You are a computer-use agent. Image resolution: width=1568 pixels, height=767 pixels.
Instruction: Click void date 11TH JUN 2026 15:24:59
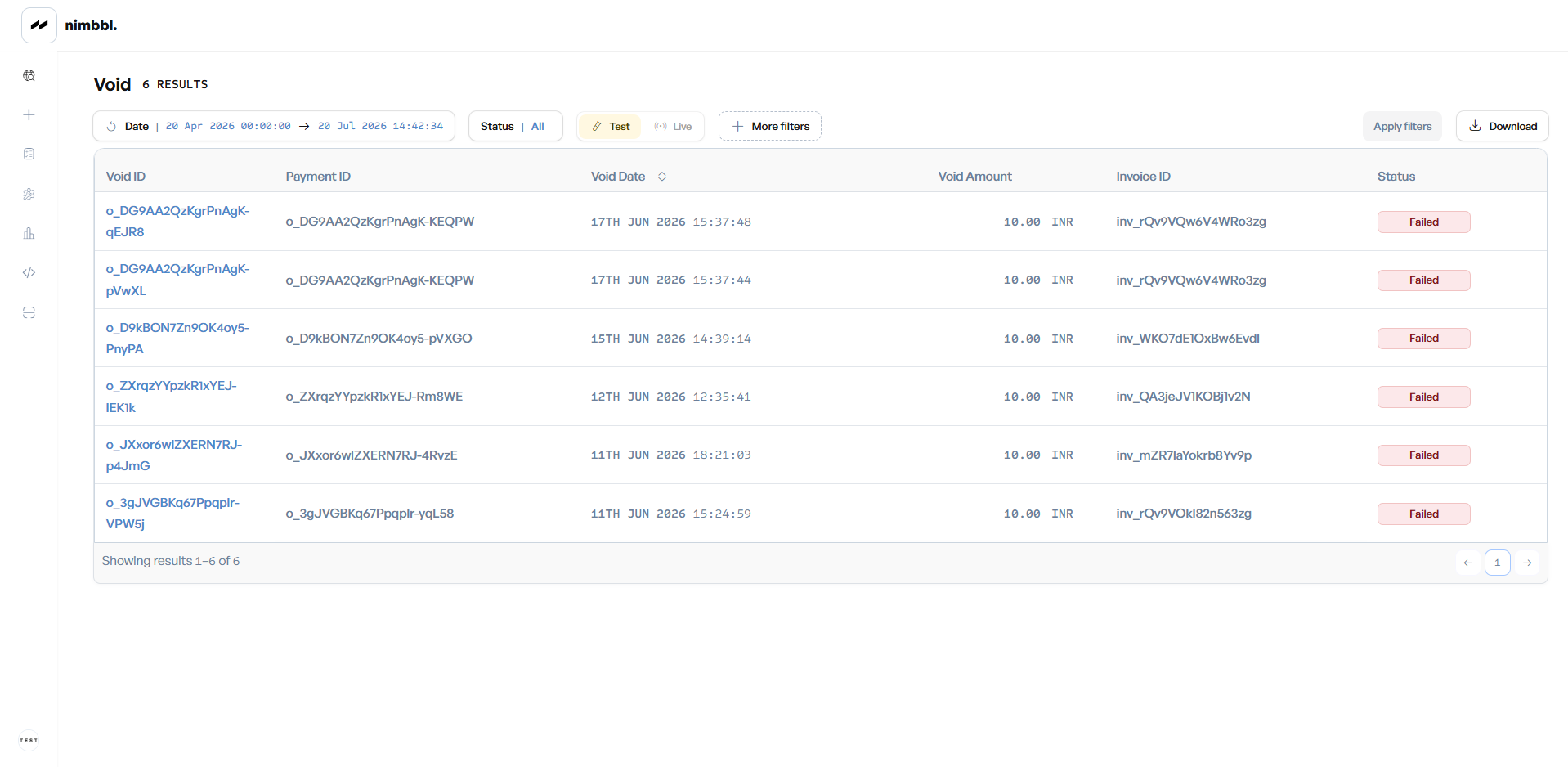click(671, 514)
